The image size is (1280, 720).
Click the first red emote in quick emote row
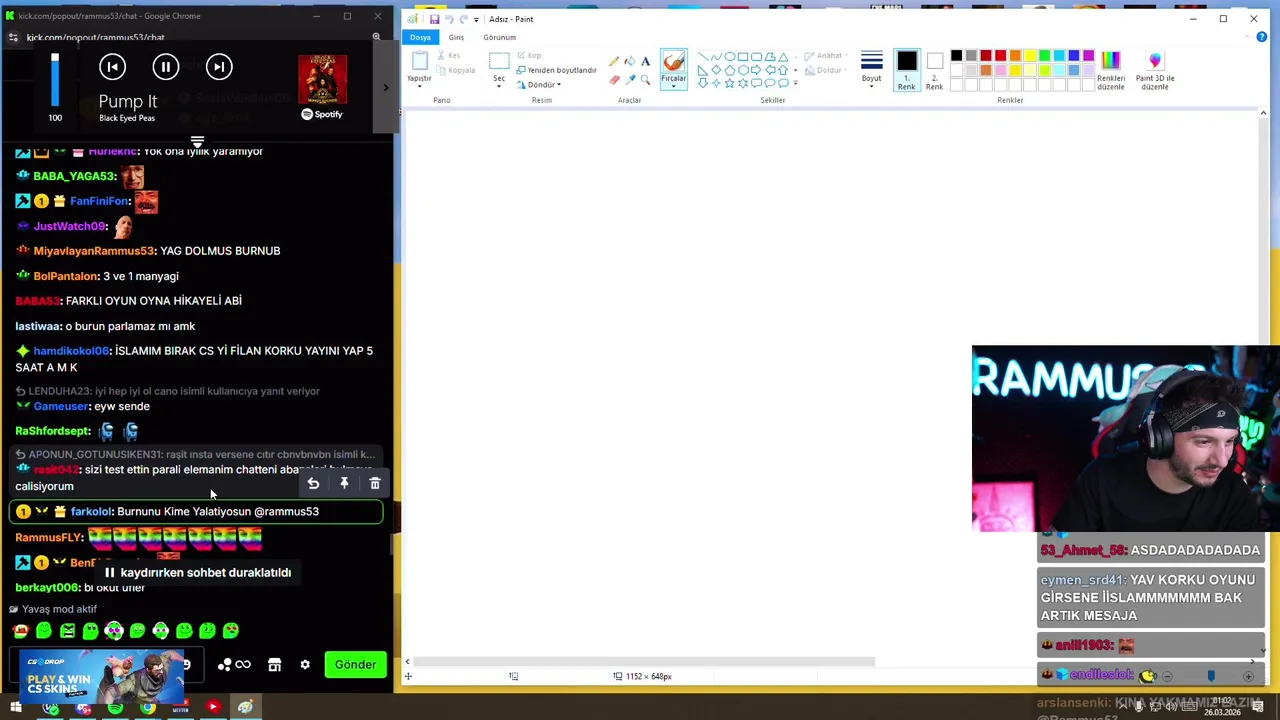pos(20,631)
